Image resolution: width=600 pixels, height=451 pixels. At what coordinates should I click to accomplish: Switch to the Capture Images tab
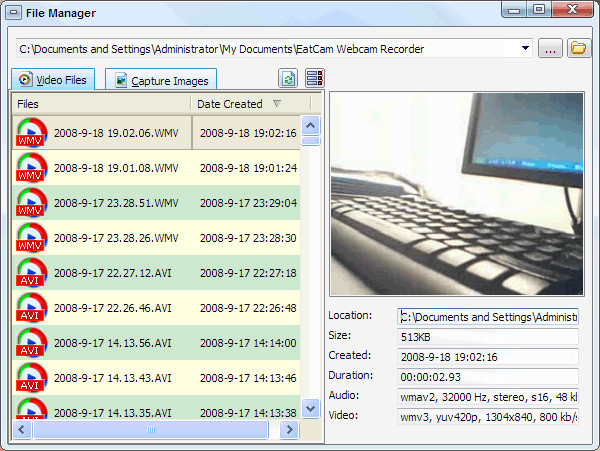[x=161, y=80]
